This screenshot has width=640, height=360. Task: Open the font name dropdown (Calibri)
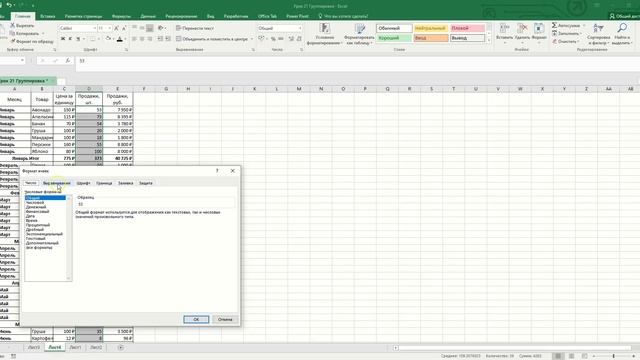click(x=94, y=28)
